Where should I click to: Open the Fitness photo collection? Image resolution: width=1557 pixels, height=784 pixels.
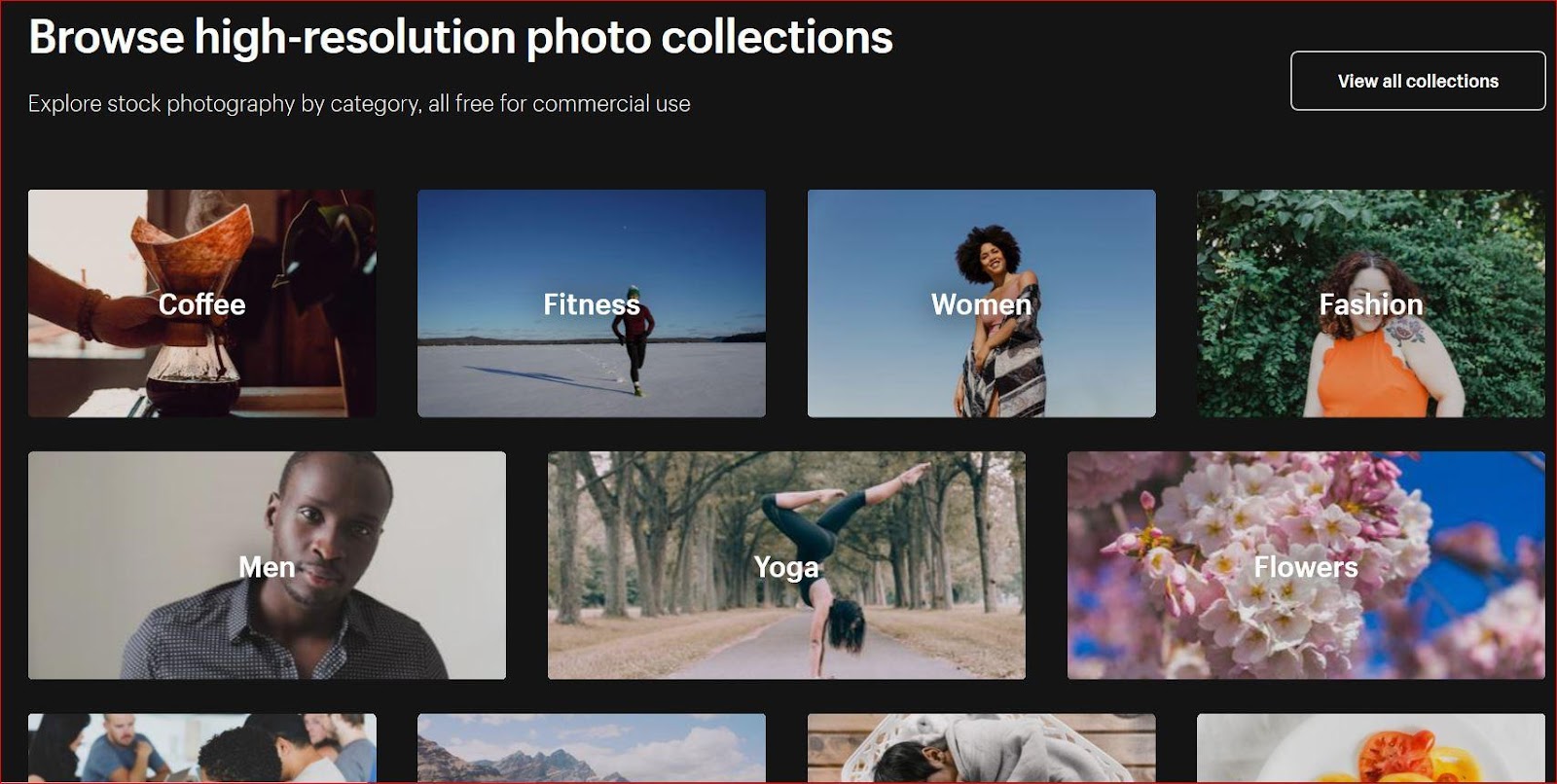[x=592, y=303]
